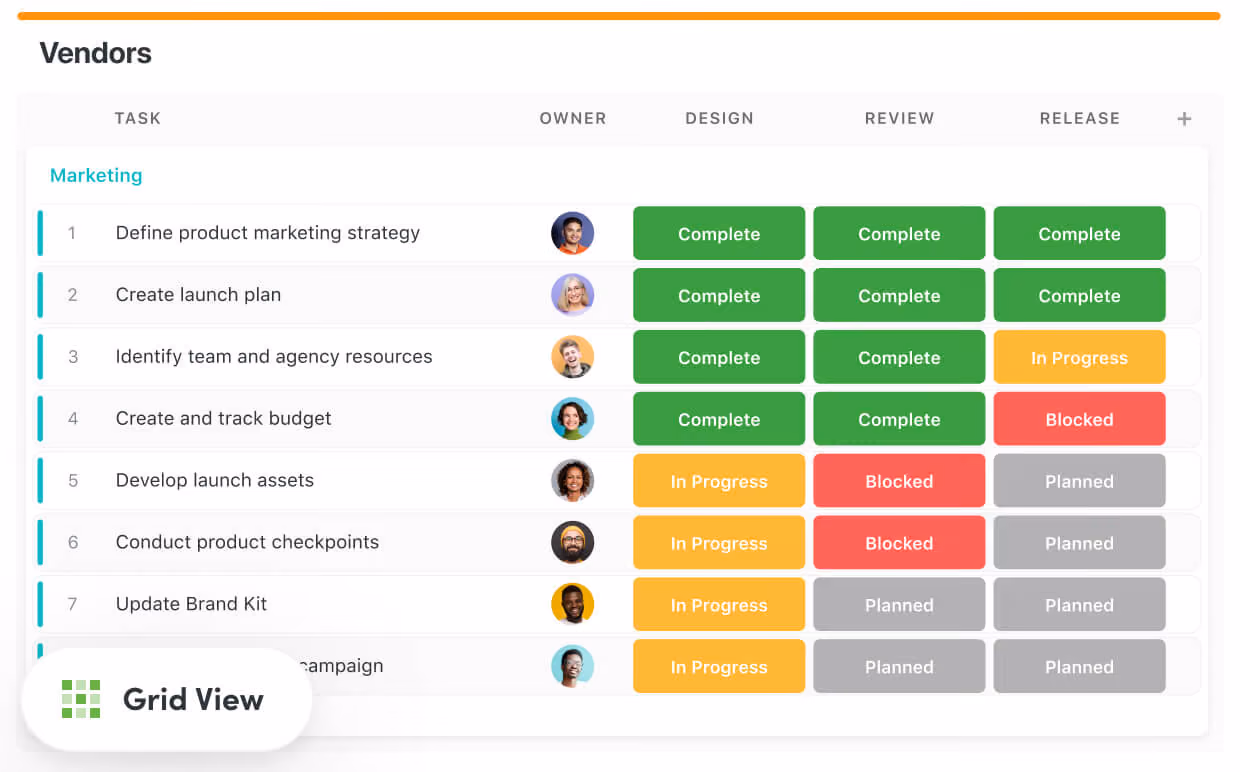
Task: Open In Progress Design status in campaign row
Action: pos(719,667)
